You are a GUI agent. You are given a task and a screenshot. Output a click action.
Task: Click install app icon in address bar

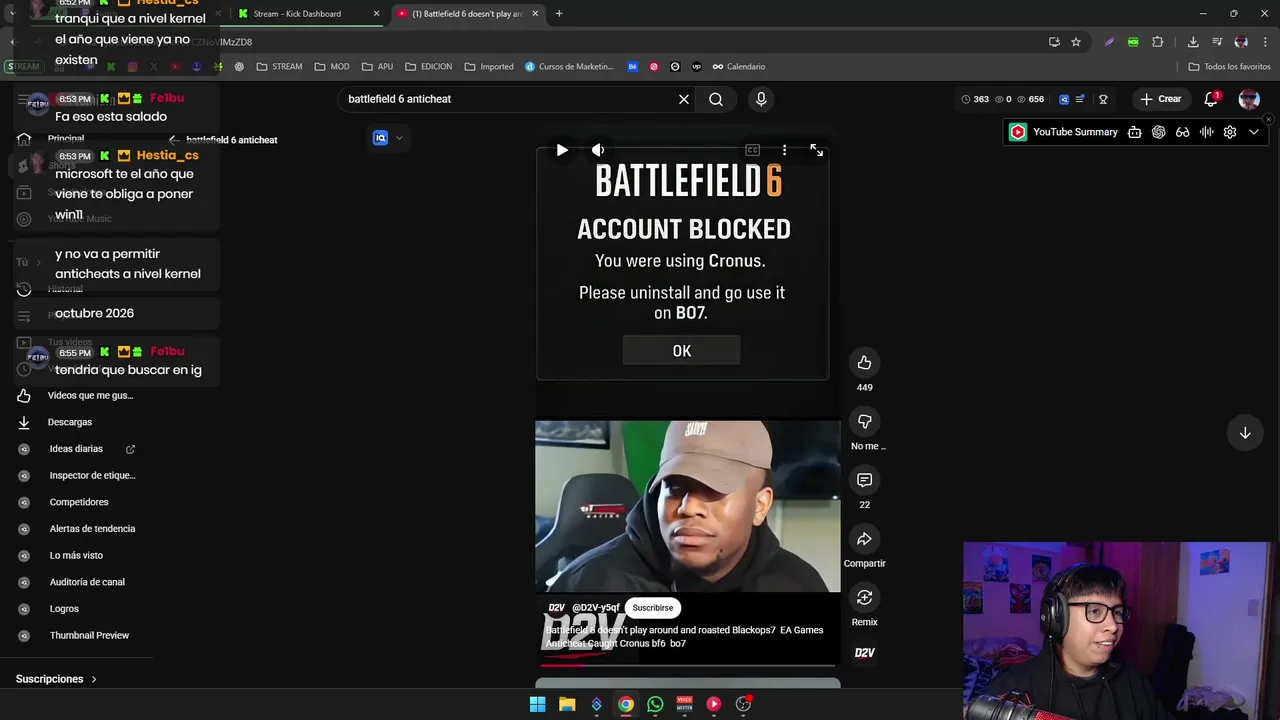pos(1054,42)
